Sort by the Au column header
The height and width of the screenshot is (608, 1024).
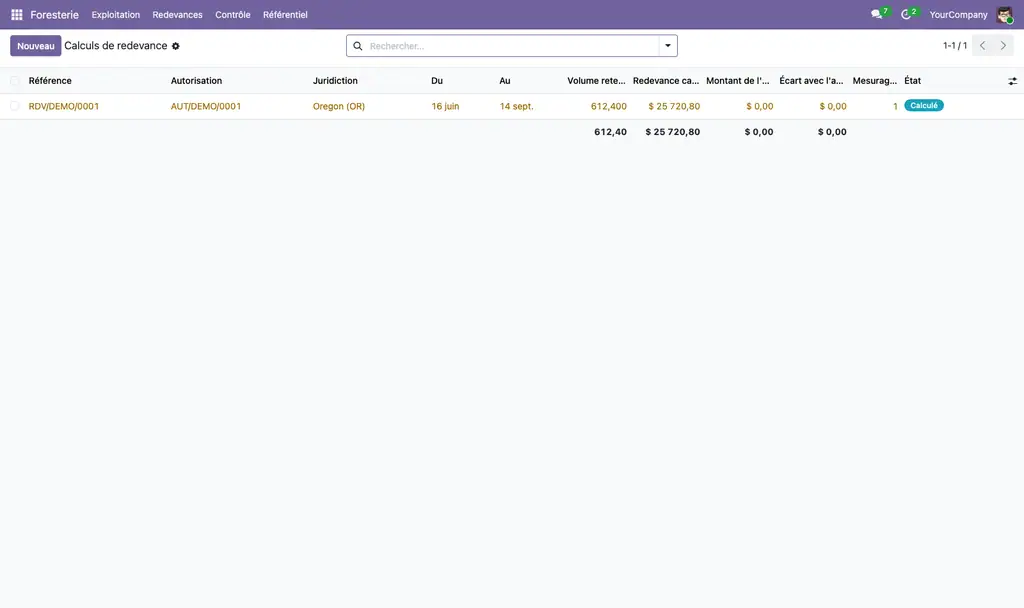tap(505, 81)
